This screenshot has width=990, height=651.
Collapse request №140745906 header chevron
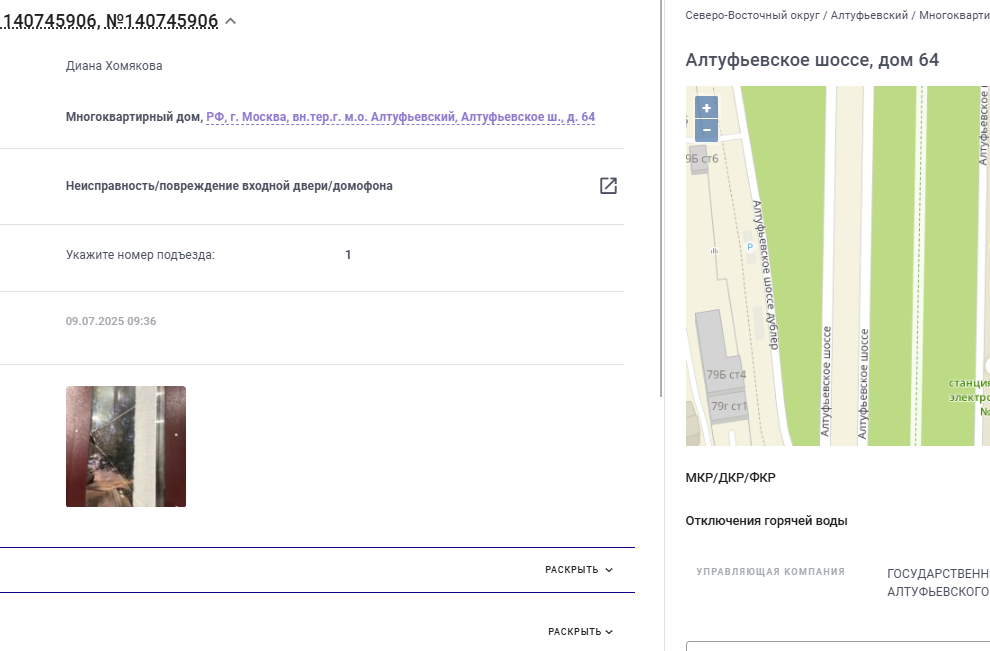tap(231, 21)
